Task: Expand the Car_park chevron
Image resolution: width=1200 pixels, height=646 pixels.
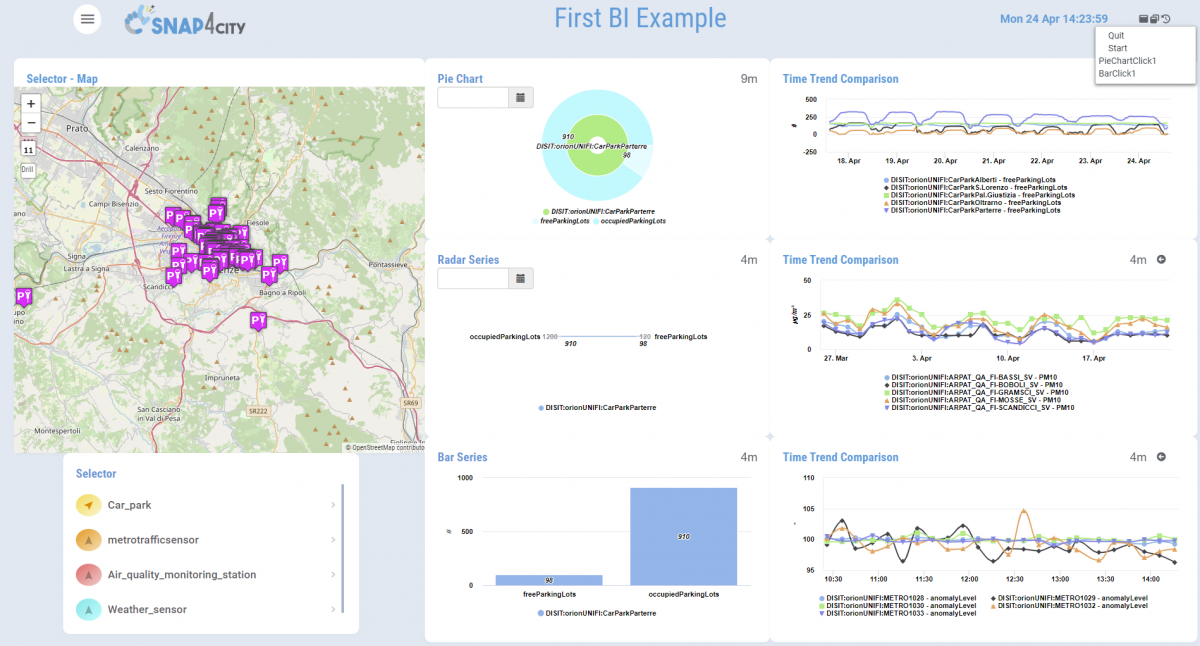Action: coord(333,506)
